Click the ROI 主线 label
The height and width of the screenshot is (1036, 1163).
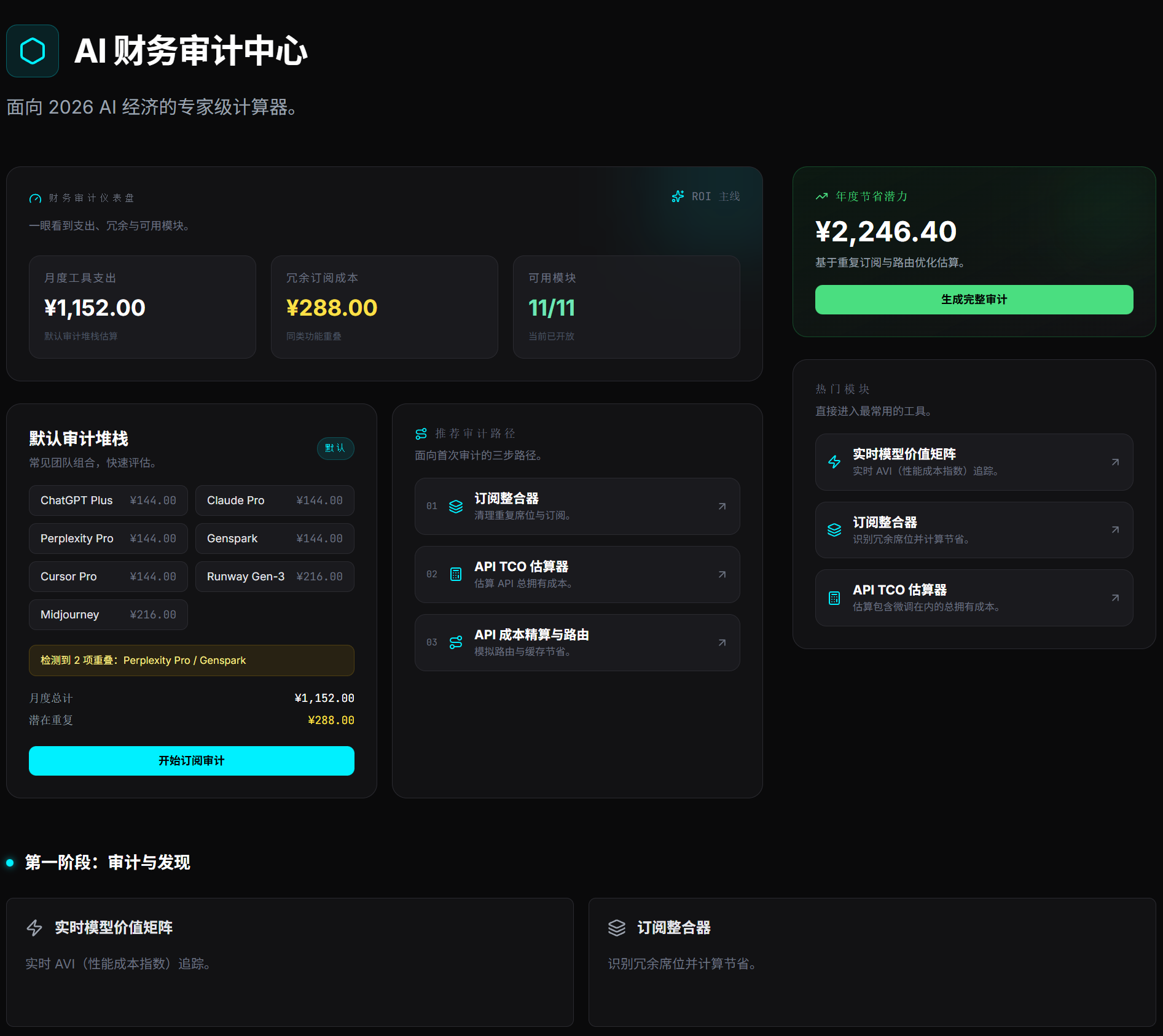(716, 197)
